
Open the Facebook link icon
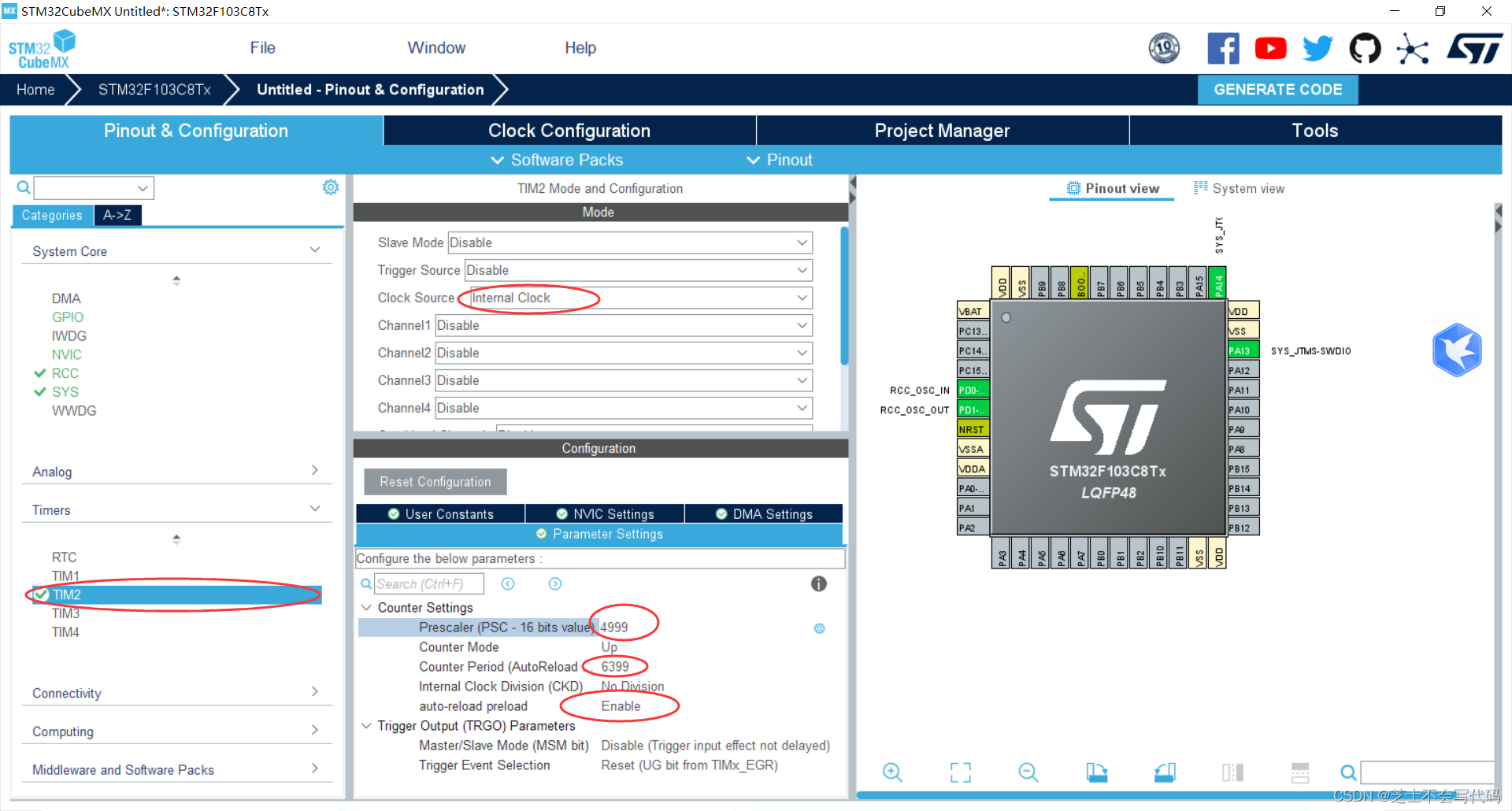1223,48
